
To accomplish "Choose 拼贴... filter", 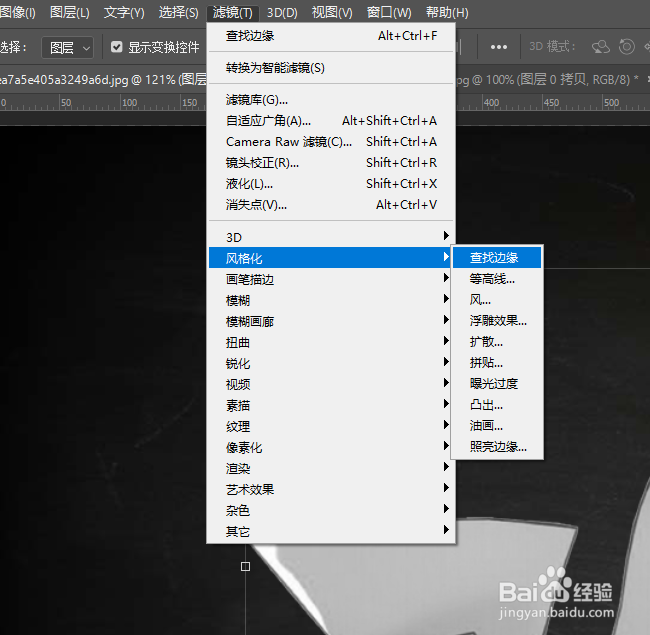I will [x=497, y=363].
